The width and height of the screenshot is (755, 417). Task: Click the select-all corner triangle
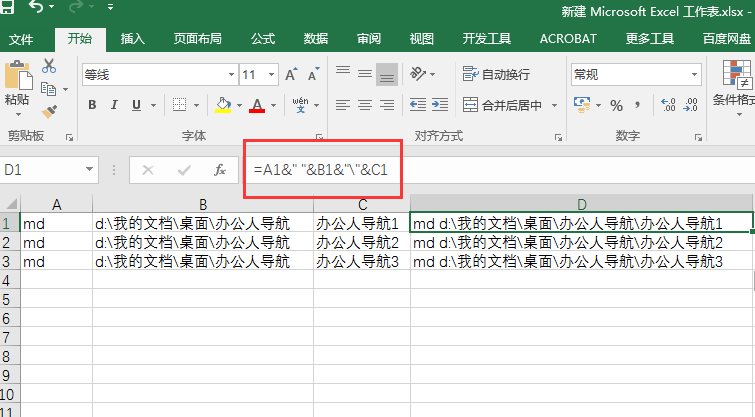[11, 204]
